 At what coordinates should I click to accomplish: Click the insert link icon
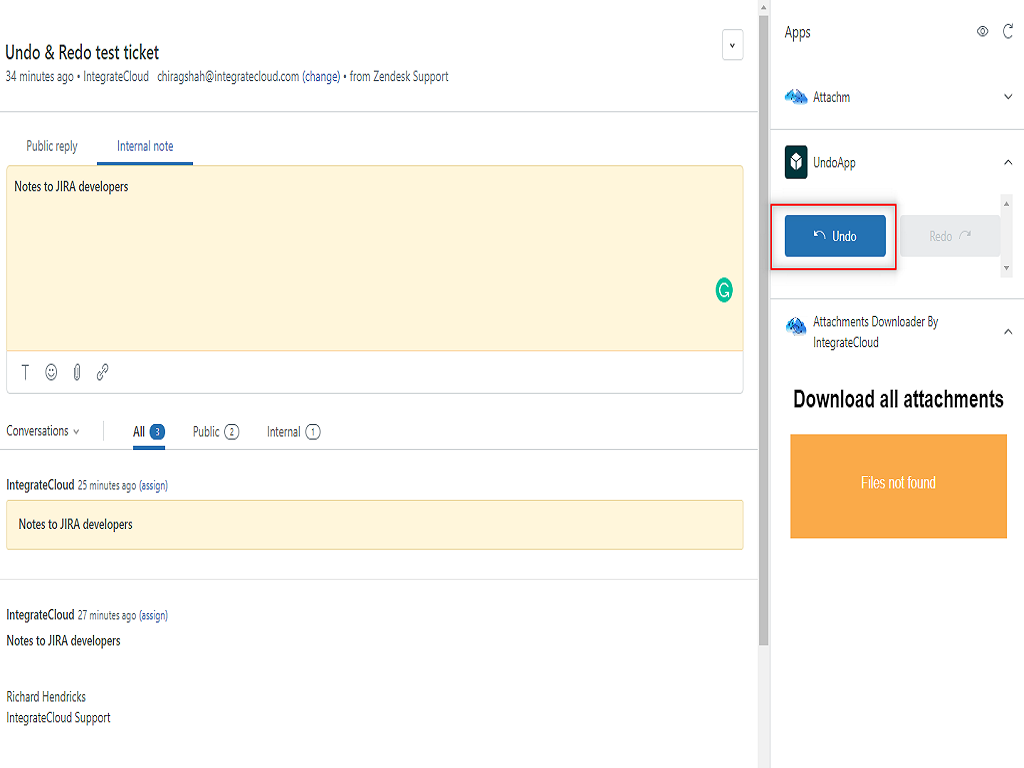click(102, 372)
